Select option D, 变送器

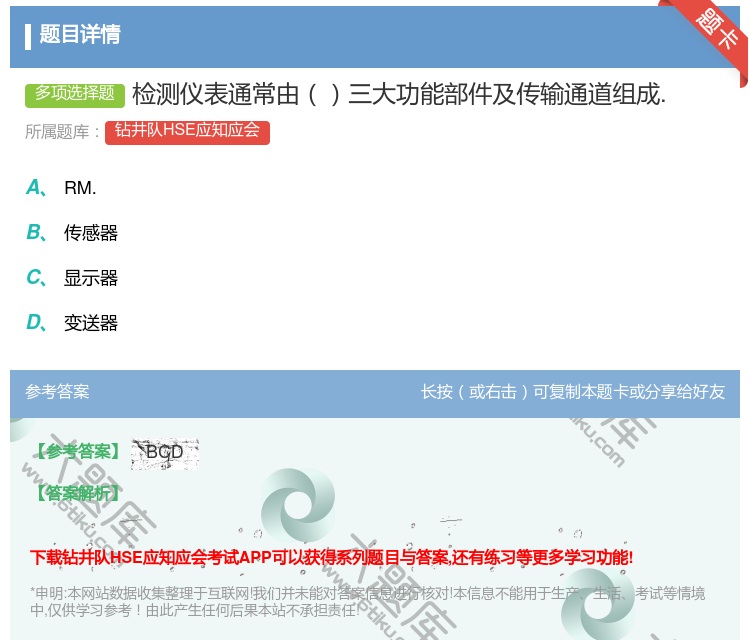click(72, 322)
